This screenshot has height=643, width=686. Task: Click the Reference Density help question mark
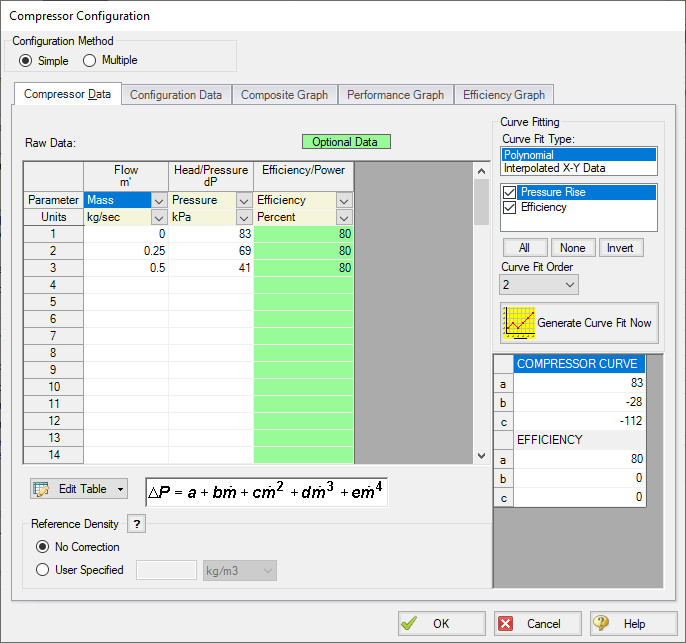[x=138, y=524]
